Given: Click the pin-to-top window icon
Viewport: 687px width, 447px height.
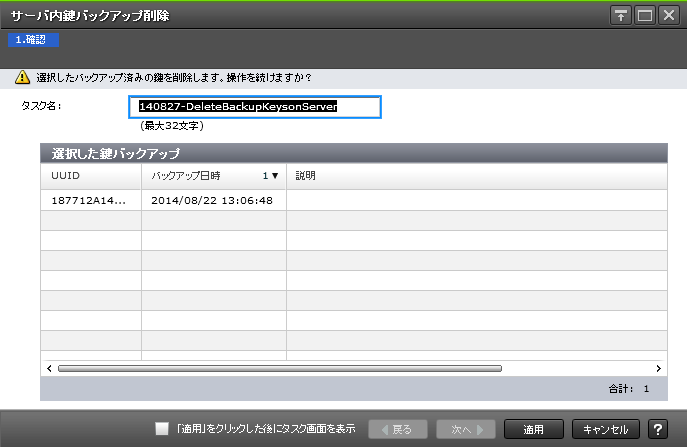Looking at the screenshot, I should 620,16.
